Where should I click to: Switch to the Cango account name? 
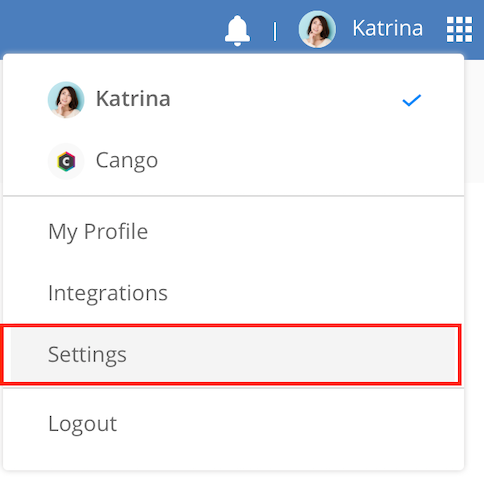(127, 161)
